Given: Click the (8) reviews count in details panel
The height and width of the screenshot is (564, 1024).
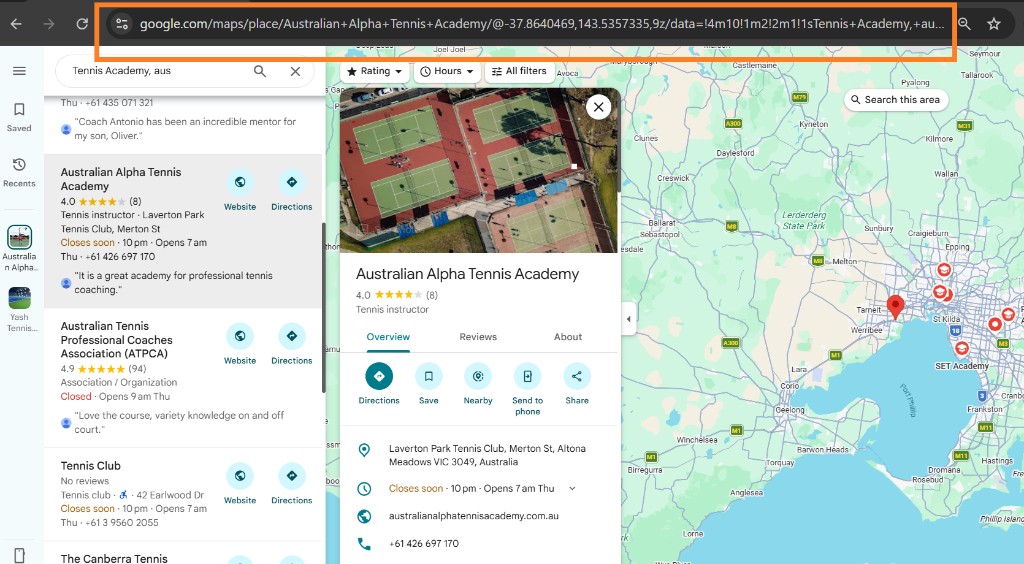Looking at the screenshot, I should 432,295.
